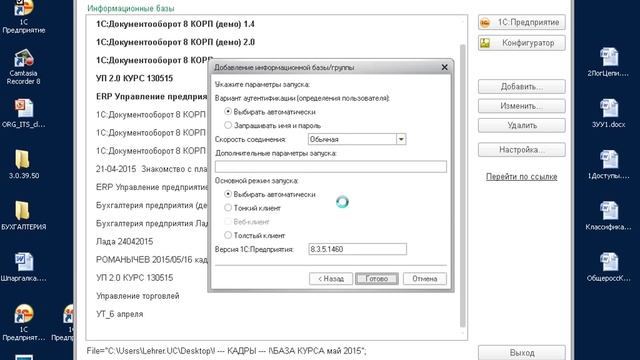This screenshot has width=640, height=360.
Task: Select bold ERP Управление предприятием entry
Action: [x=151, y=97]
